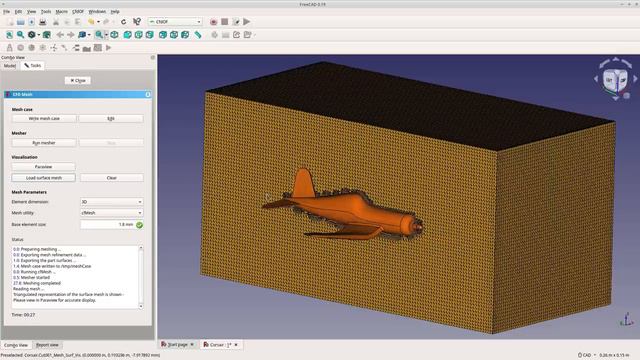
Task: Click the Close button in Tasks panel
Action: tap(78, 81)
